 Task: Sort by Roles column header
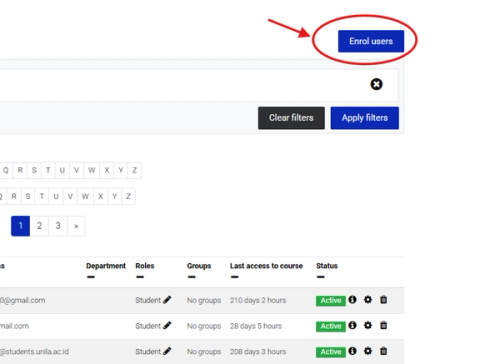pyautogui.click(x=145, y=266)
